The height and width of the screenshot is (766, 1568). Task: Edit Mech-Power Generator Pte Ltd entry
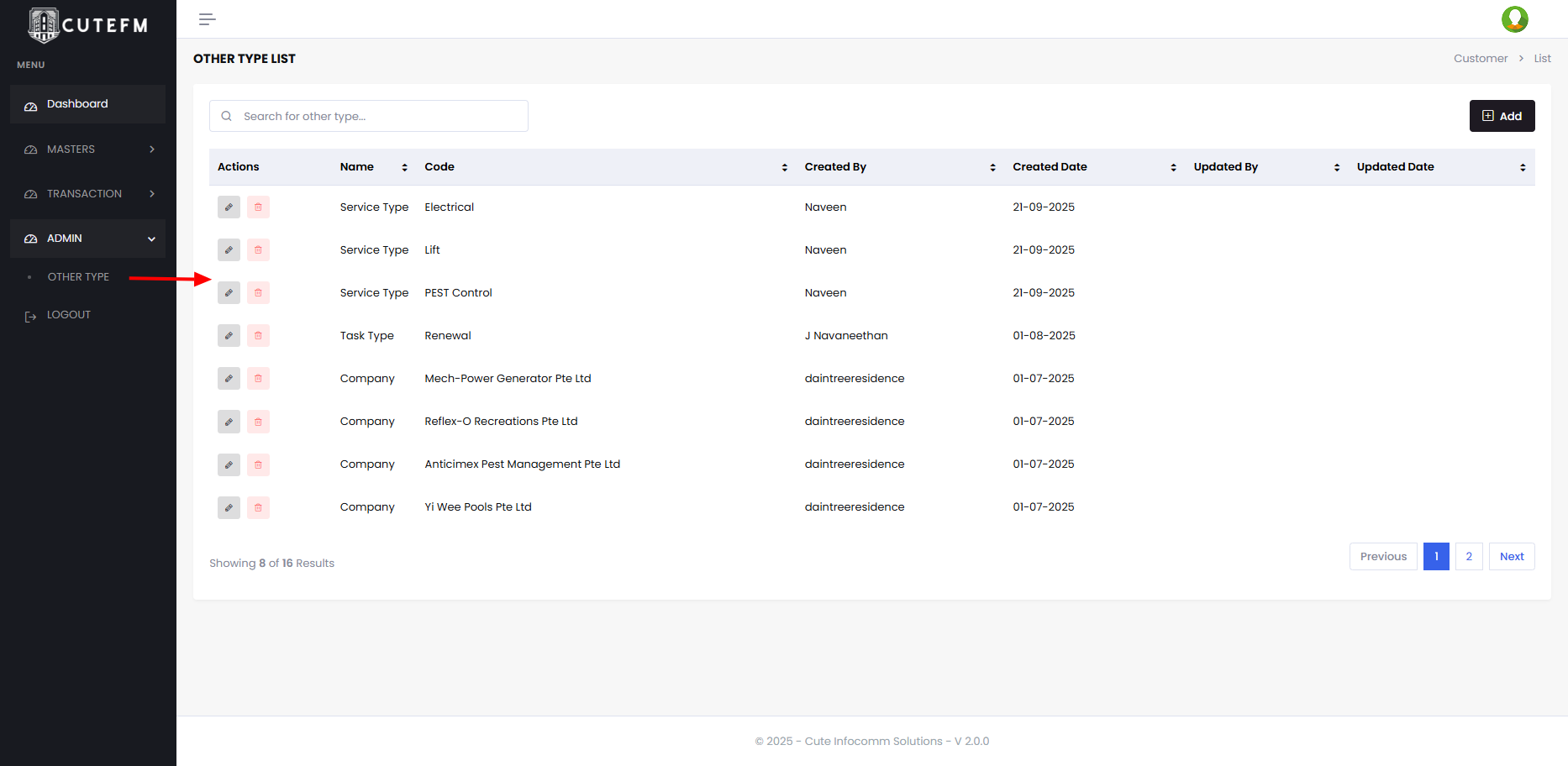[x=229, y=379]
